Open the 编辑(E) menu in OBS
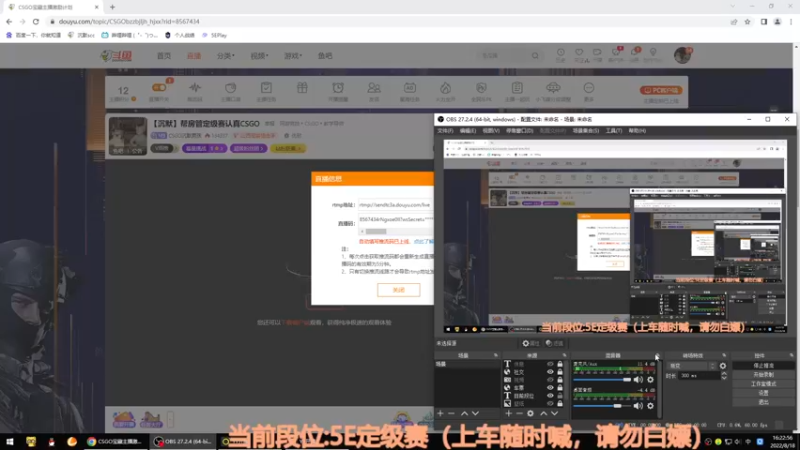The height and width of the screenshot is (450, 800). click(467, 131)
